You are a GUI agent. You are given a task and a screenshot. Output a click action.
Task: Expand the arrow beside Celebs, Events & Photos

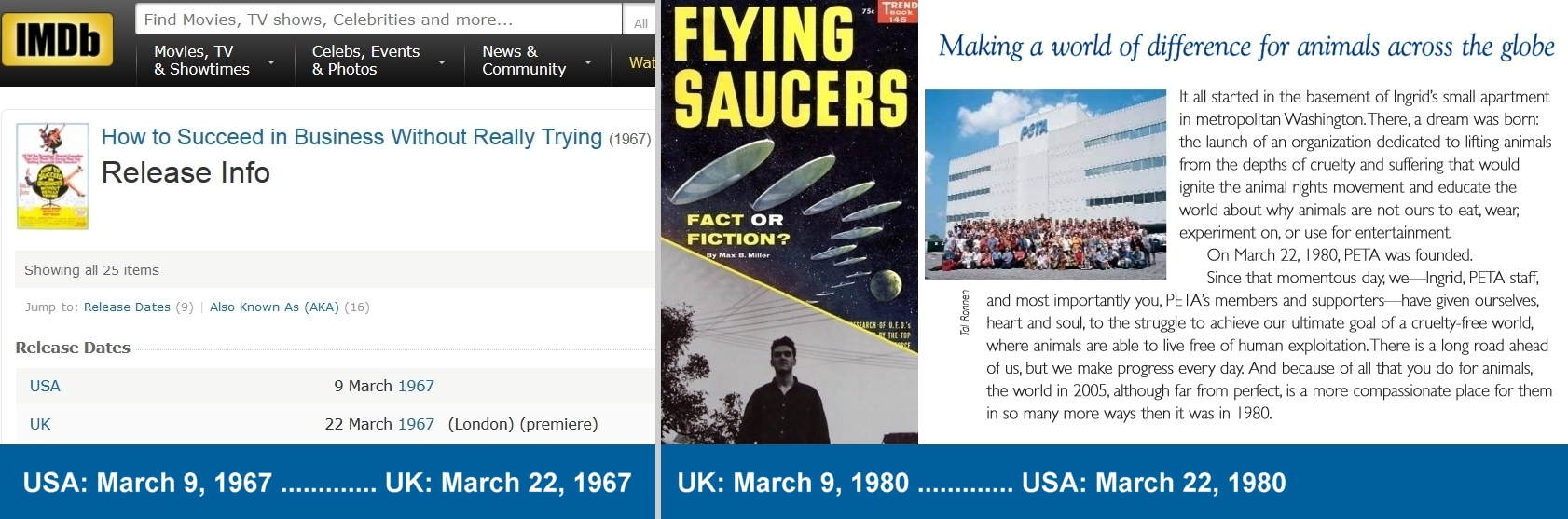[442, 62]
